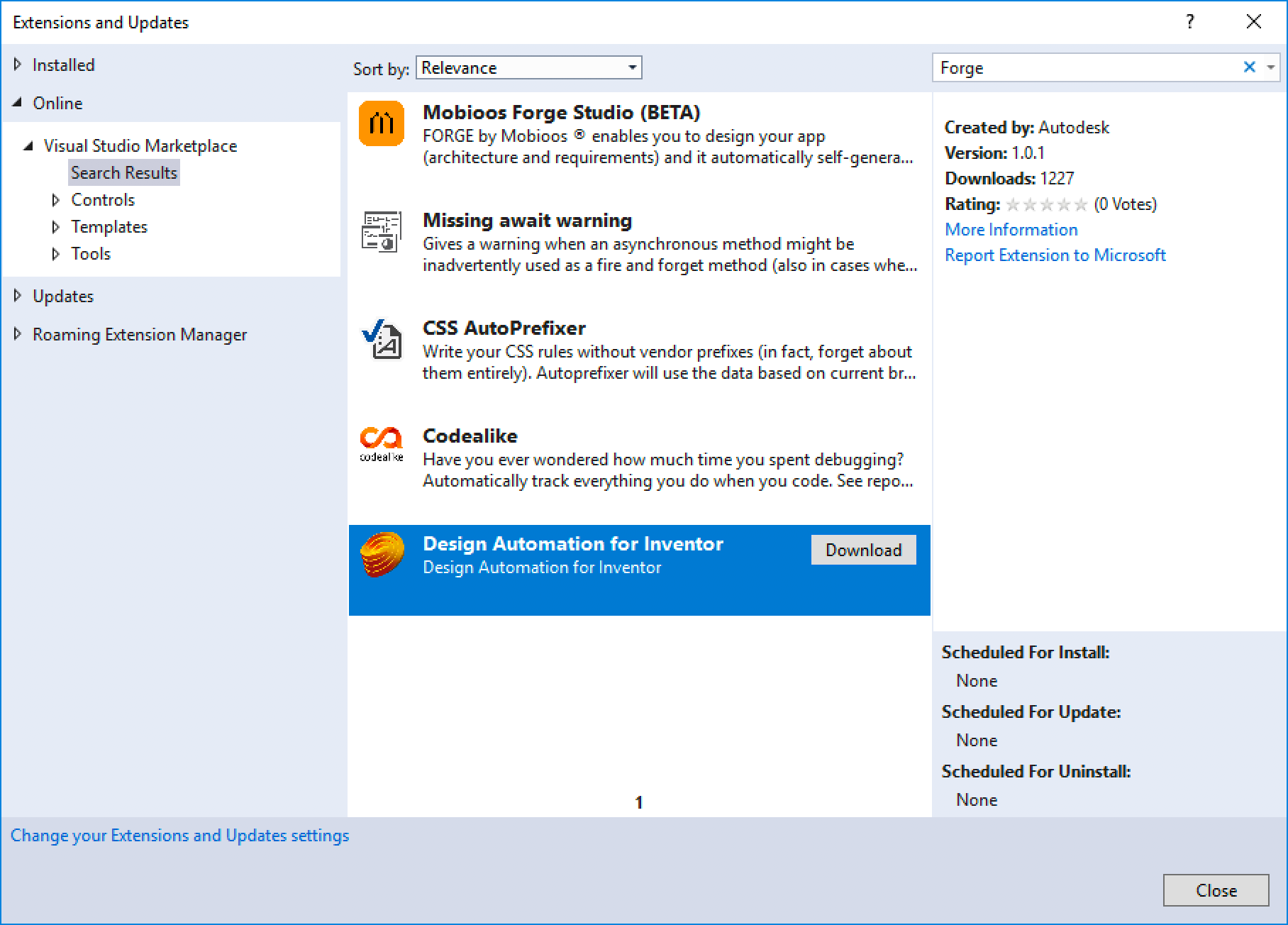1288x925 pixels.
Task: Click the rating stars for the extension
Action: tap(1047, 204)
